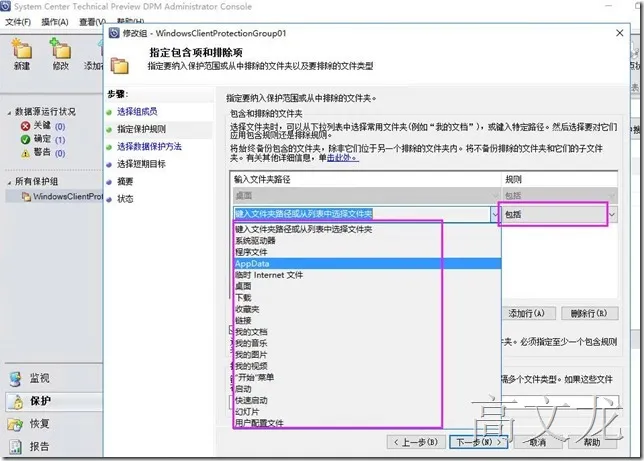Click the folder path combo box input
This screenshot has height=461, width=644.
(x=361, y=214)
